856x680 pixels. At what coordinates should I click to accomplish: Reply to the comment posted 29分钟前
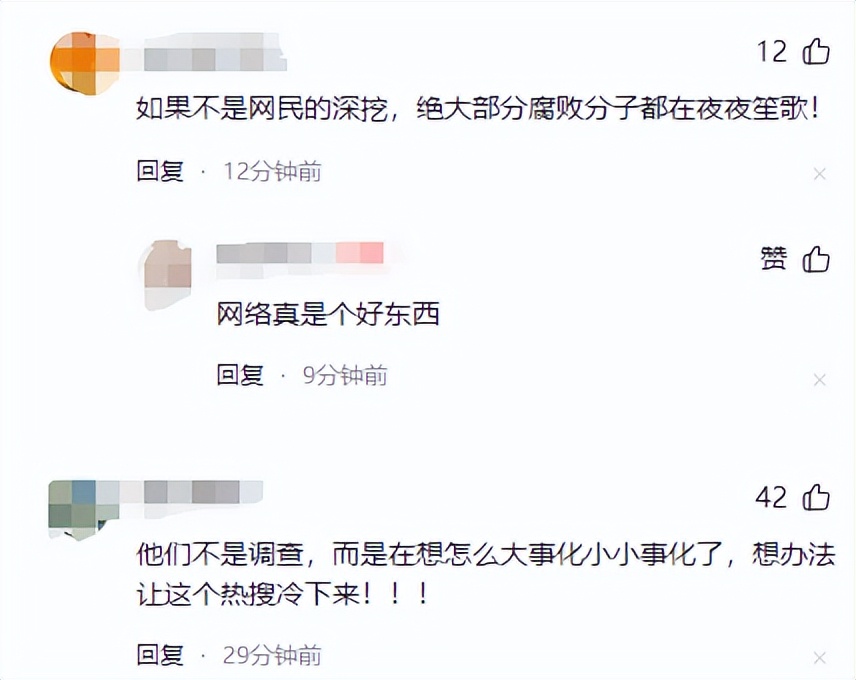point(160,654)
